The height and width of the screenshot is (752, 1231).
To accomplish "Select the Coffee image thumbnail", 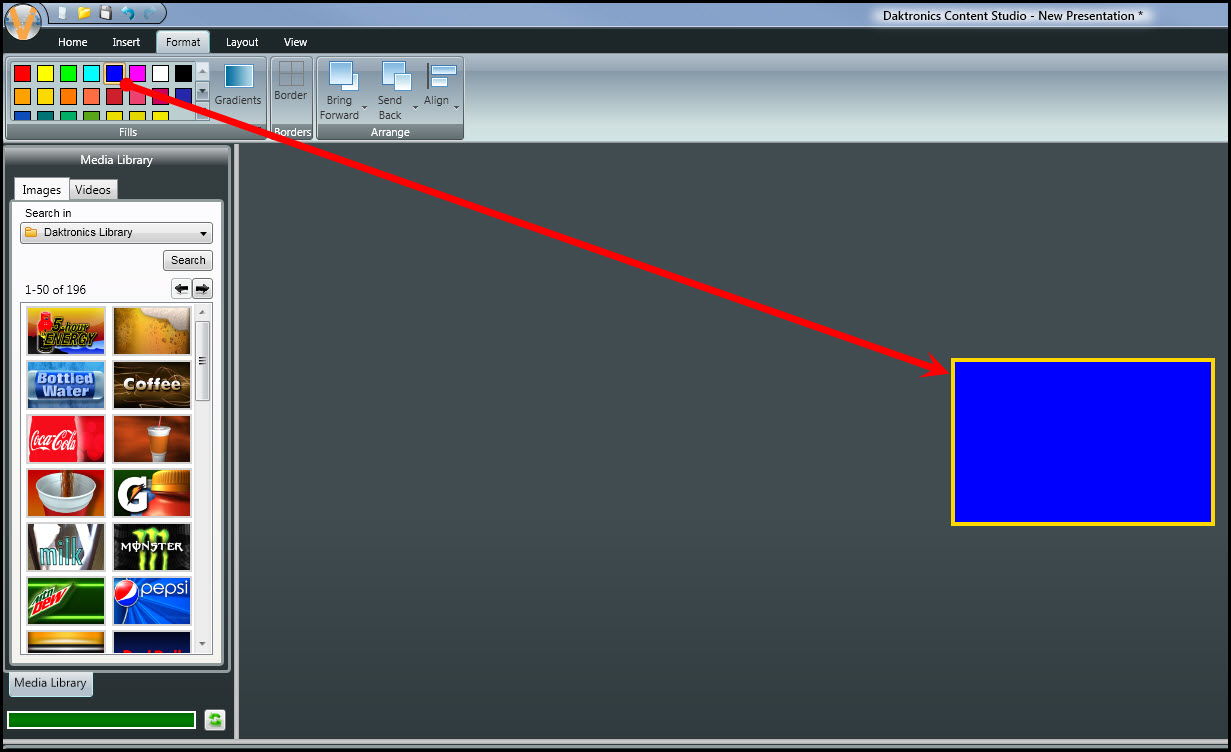I will click(152, 385).
